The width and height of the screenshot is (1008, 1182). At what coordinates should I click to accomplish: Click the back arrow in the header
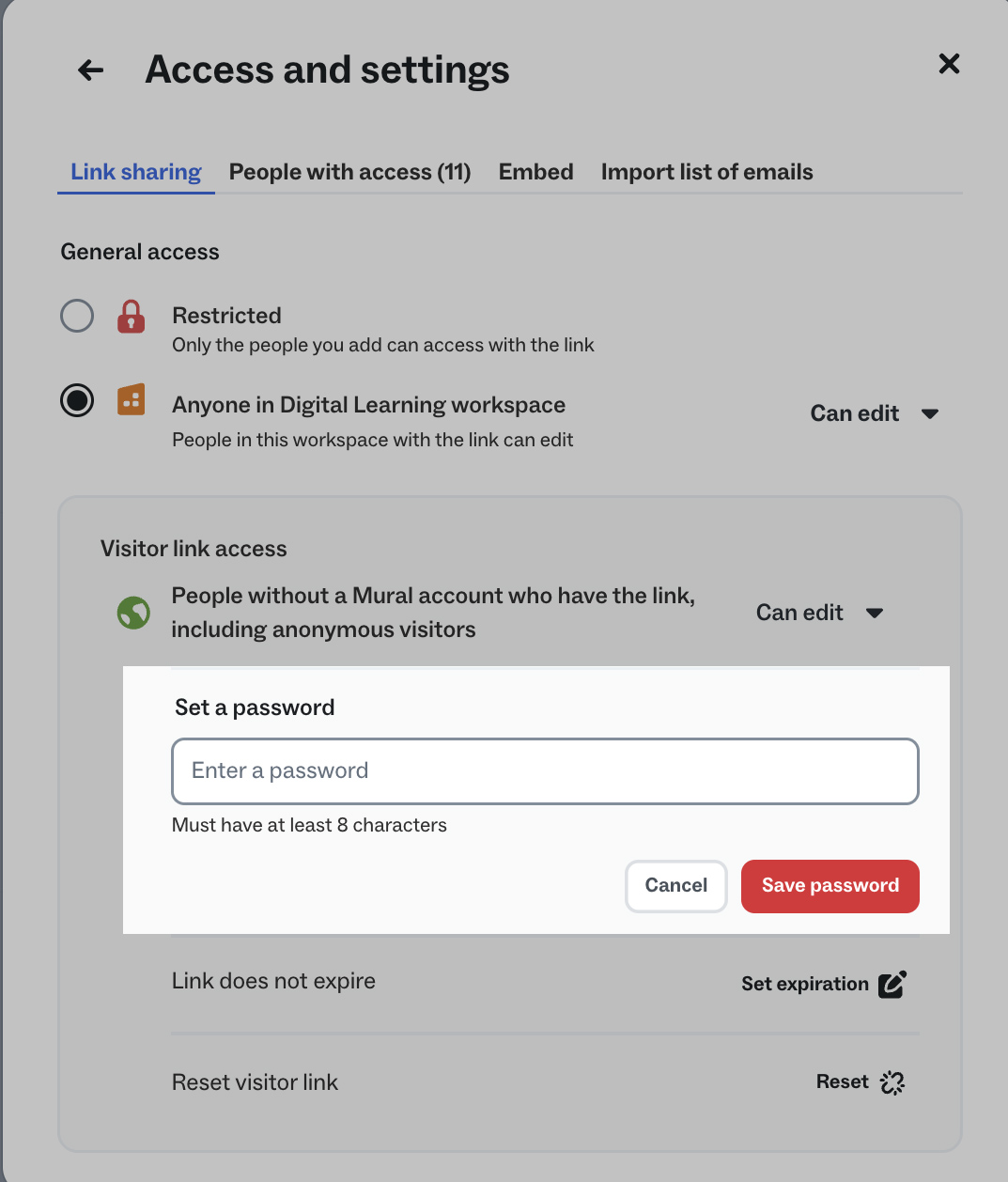pos(89,70)
